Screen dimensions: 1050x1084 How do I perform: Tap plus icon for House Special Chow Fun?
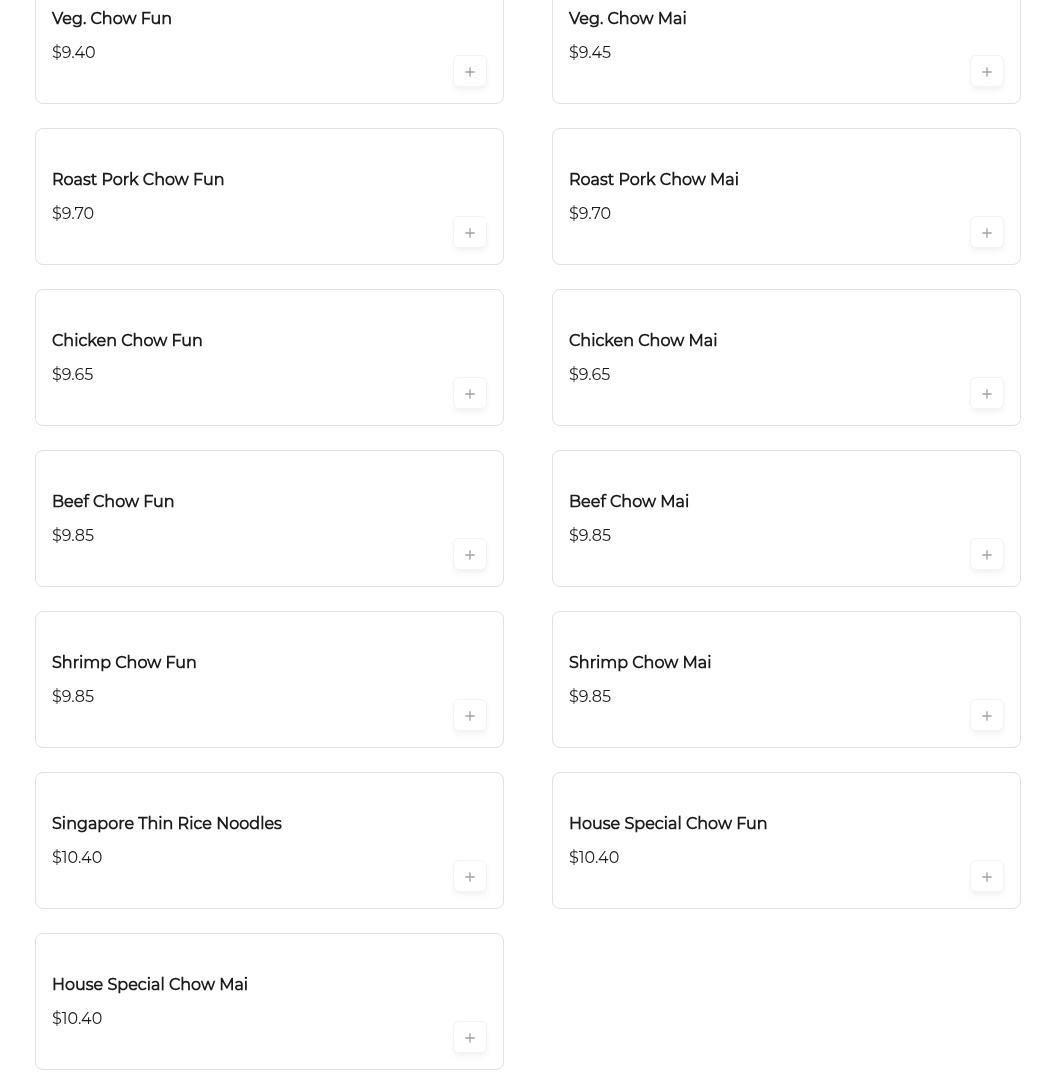pos(987,877)
